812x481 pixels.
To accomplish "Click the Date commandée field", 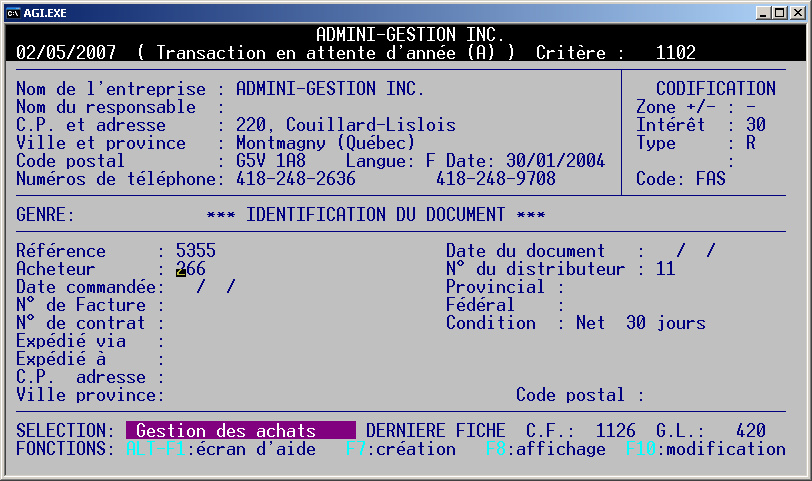I will click(x=215, y=287).
